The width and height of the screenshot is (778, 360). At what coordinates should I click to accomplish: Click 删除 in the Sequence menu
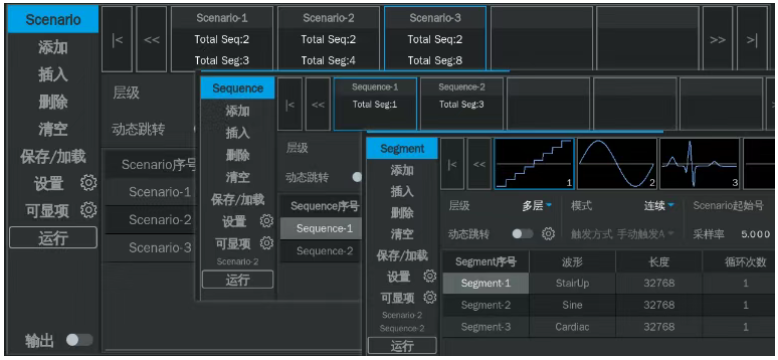coord(238,155)
